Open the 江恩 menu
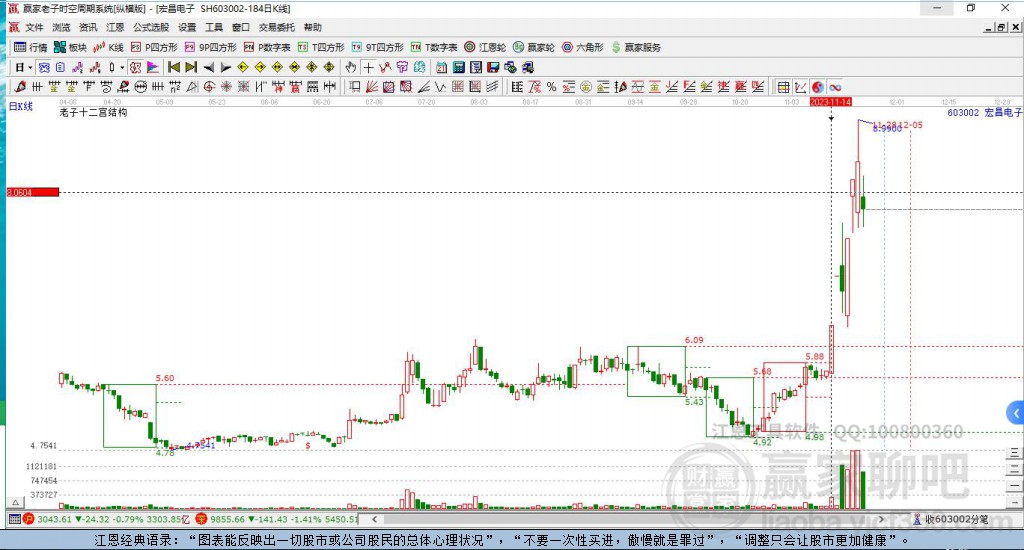Viewport: 1024px width, 550px height. (x=115, y=27)
